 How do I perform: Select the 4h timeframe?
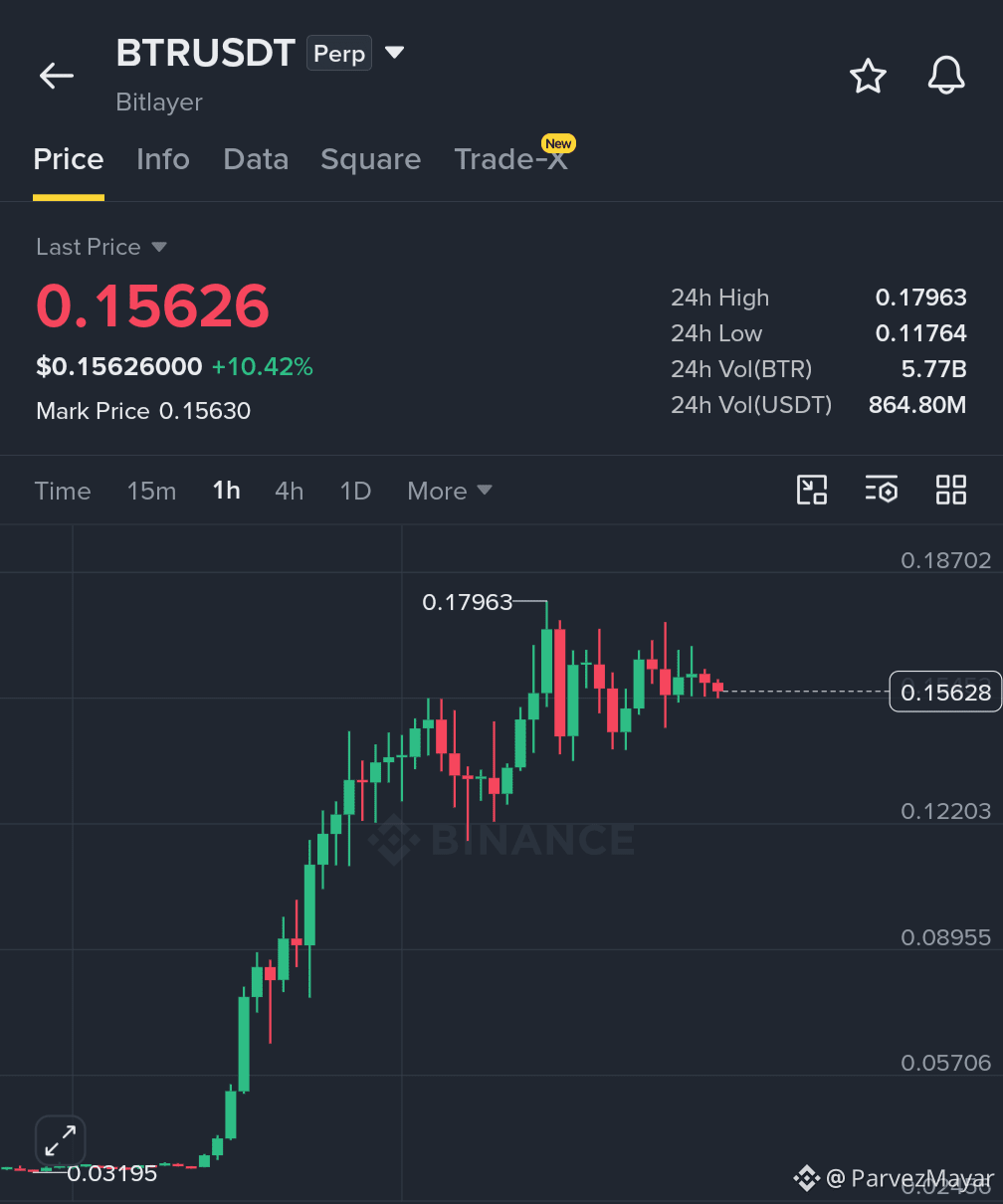tap(290, 491)
